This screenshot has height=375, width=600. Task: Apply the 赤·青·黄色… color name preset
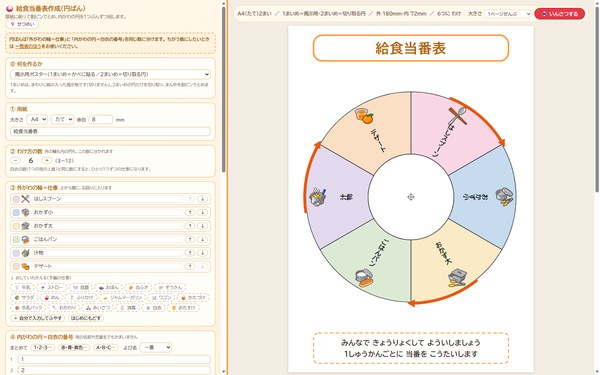(x=74, y=347)
